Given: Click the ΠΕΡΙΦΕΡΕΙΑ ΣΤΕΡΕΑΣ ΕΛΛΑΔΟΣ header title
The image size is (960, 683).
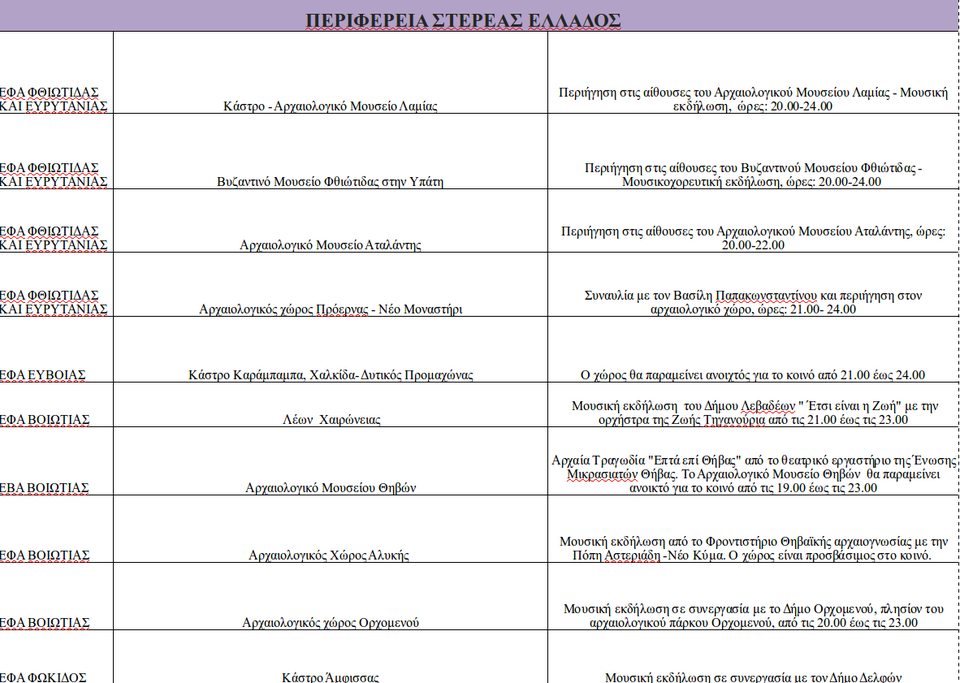Looking at the screenshot, I should pyautogui.click(x=463, y=21).
